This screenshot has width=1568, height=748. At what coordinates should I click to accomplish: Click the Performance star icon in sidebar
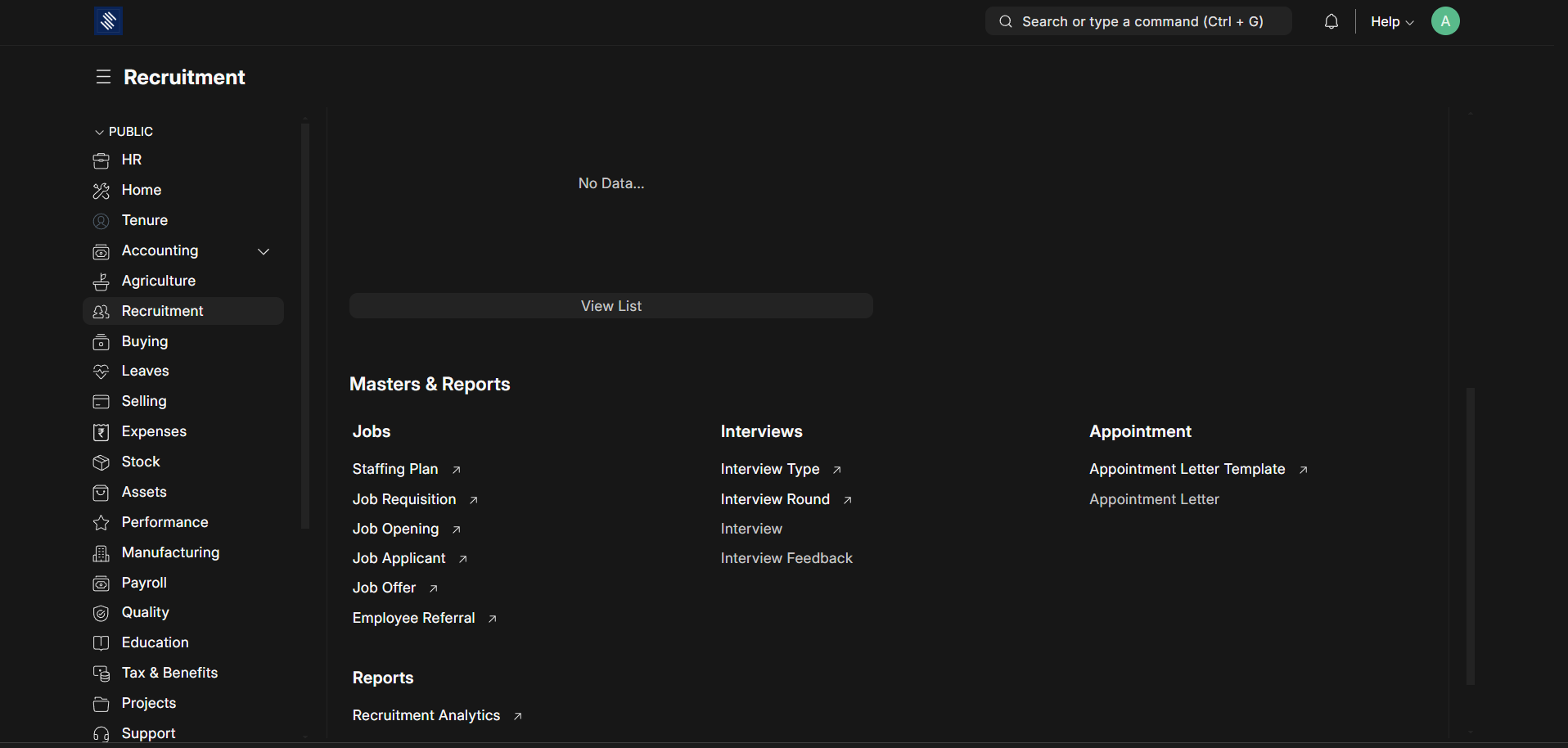[101, 523]
